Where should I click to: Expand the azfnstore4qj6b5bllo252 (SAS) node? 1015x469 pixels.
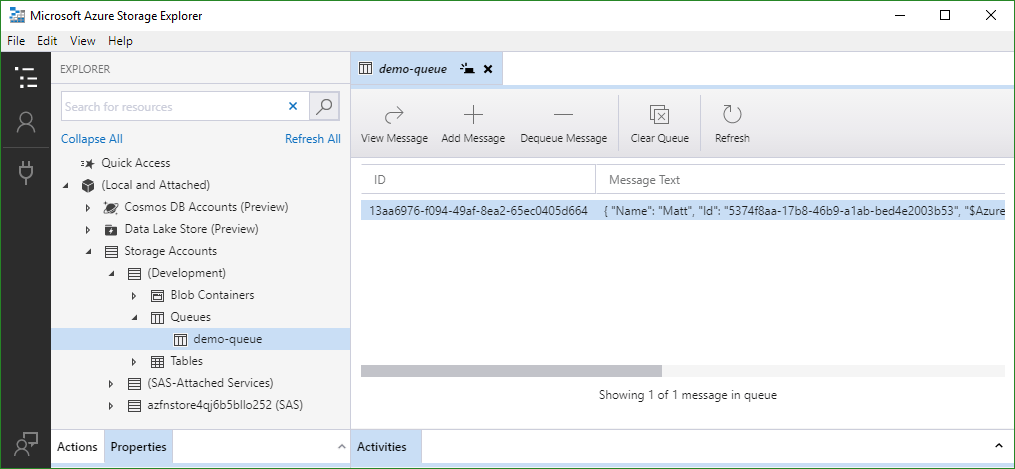click(x=111, y=406)
